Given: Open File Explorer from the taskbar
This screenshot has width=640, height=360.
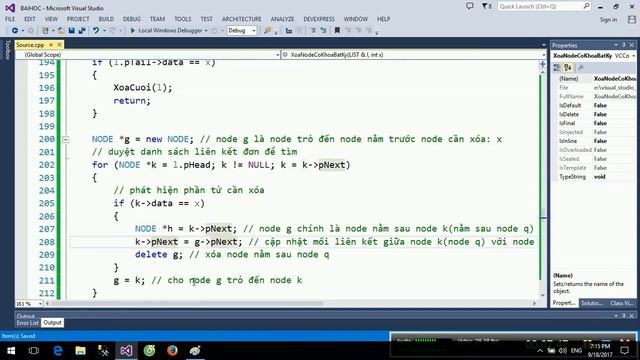Looking at the screenshot, I should click(80, 351).
